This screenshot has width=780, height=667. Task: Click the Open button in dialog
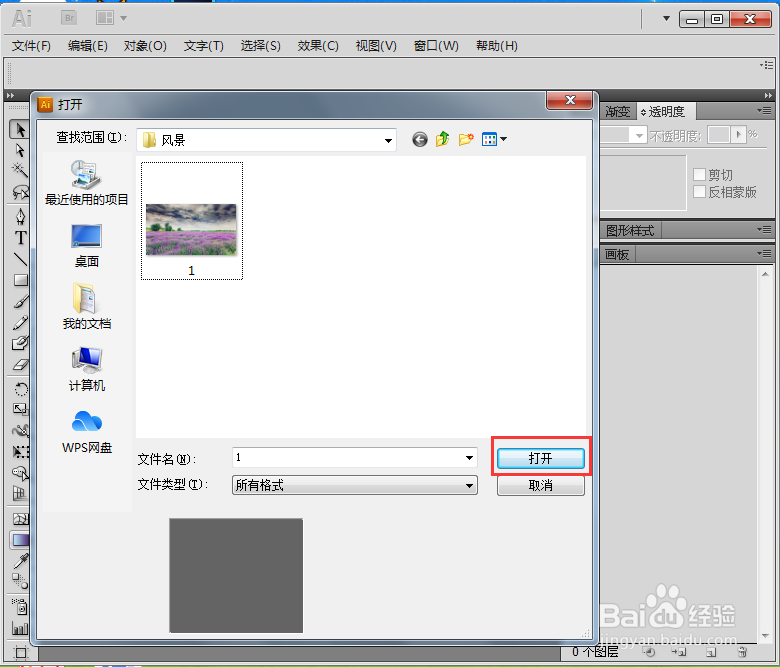point(541,458)
